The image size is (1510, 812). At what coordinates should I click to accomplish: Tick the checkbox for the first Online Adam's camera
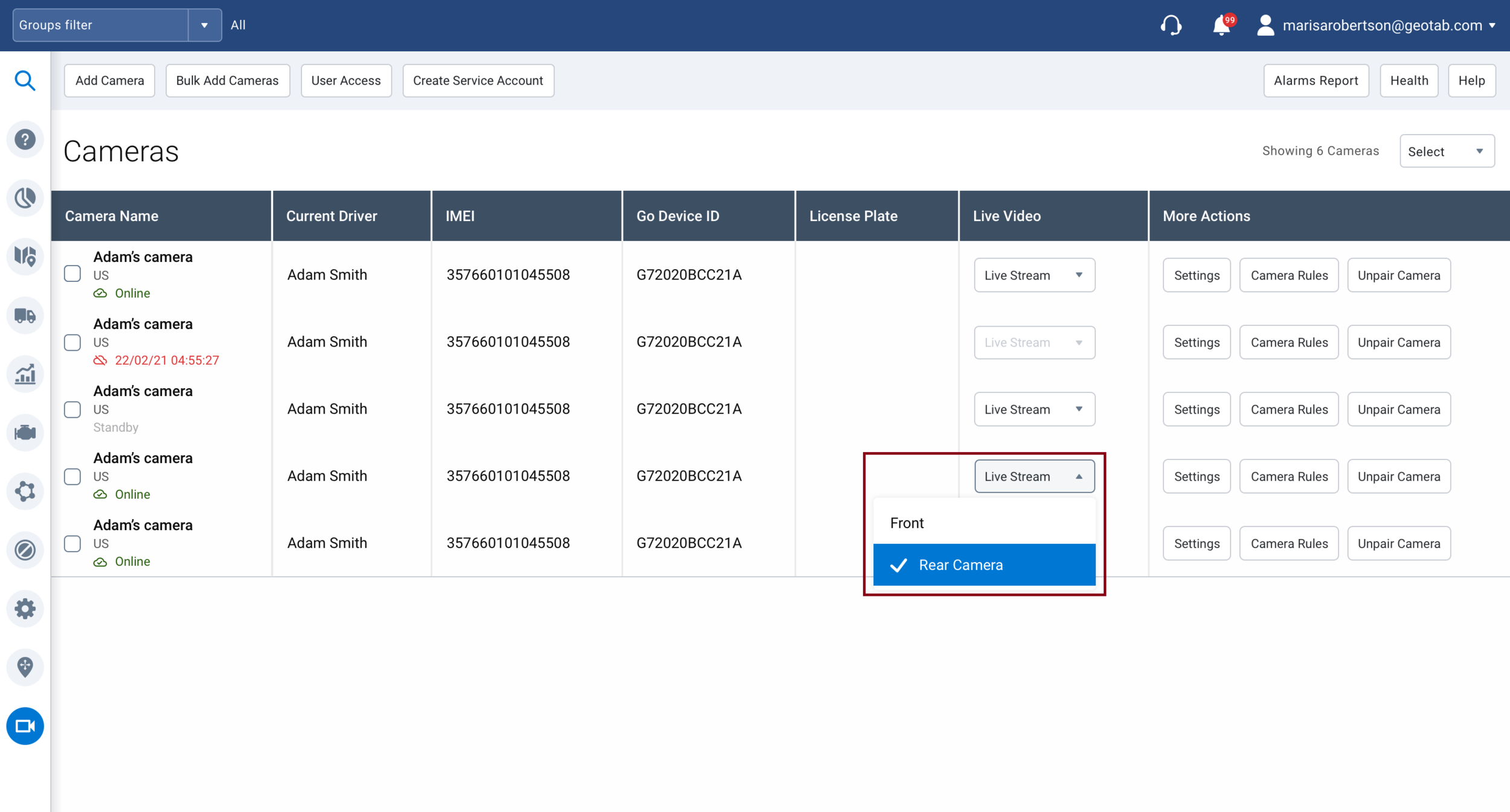click(72, 274)
